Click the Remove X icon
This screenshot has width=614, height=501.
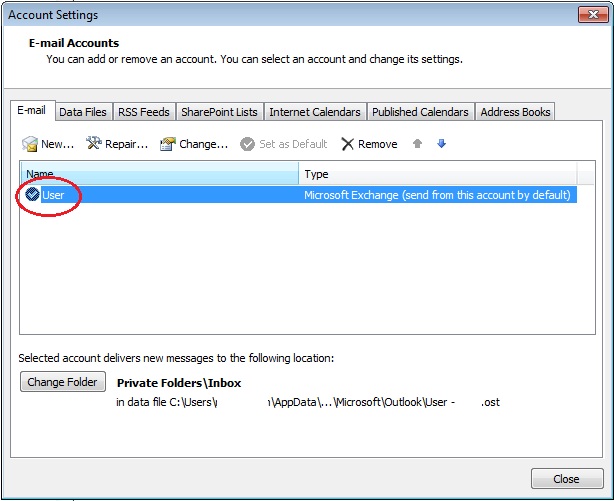pyautogui.click(x=347, y=144)
